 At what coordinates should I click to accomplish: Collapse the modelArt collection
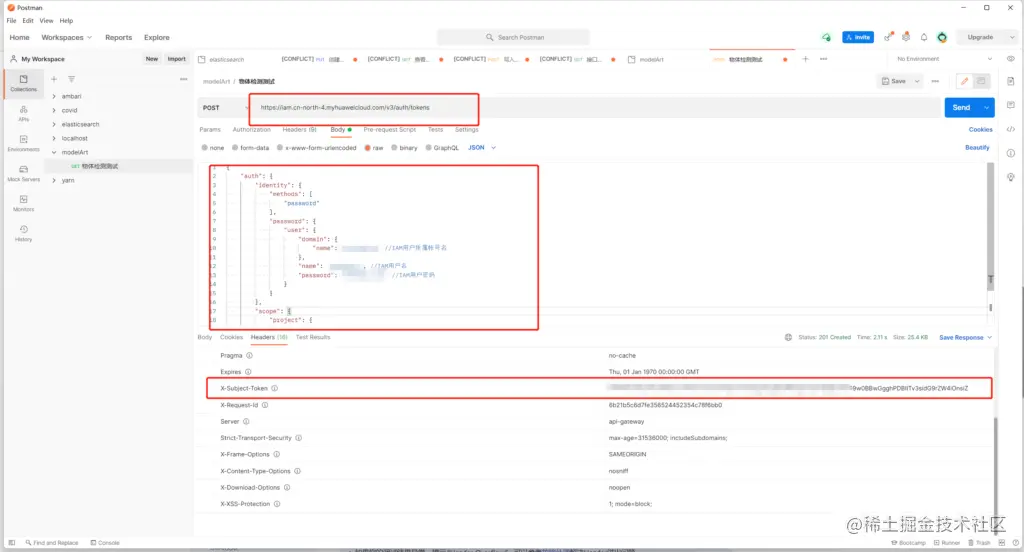54,152
